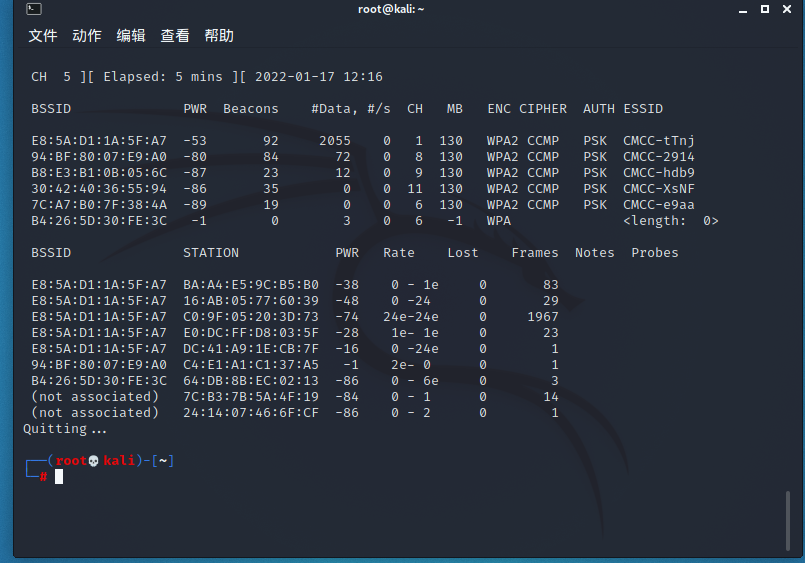
Task: Open the 动作 menu
Action: coord(87,35)
